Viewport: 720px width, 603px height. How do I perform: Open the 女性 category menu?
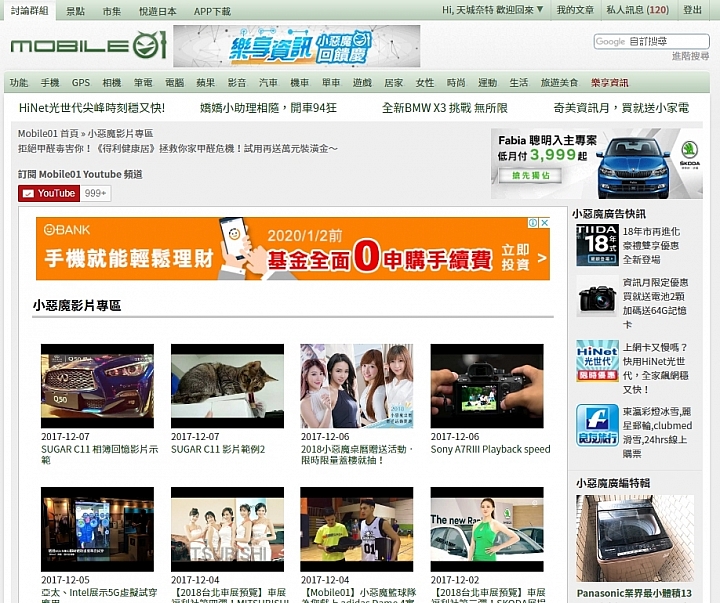pyautogui.click(x=425, y=83)
